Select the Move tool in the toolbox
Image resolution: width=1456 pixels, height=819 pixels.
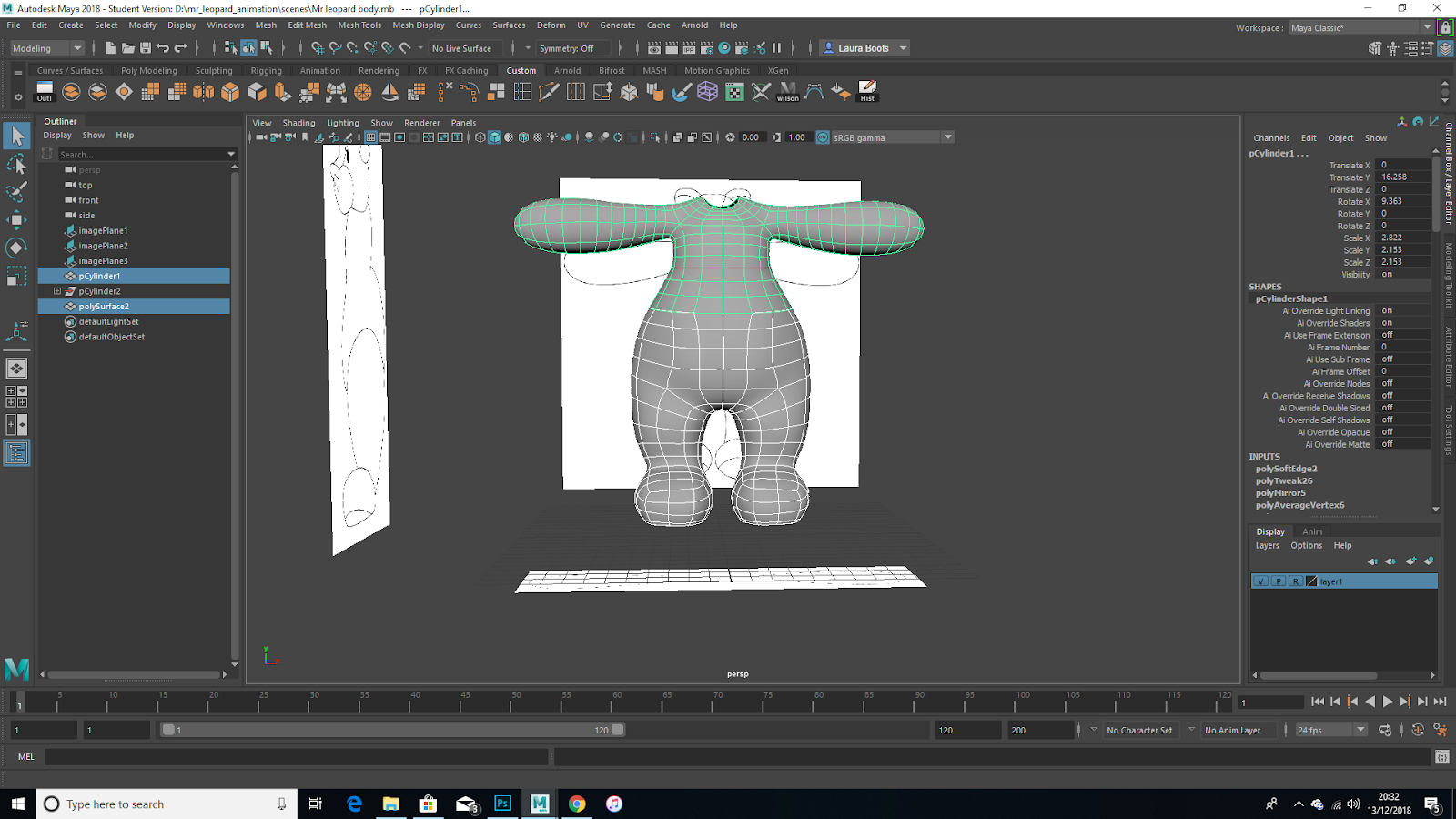tap(16, 219)
